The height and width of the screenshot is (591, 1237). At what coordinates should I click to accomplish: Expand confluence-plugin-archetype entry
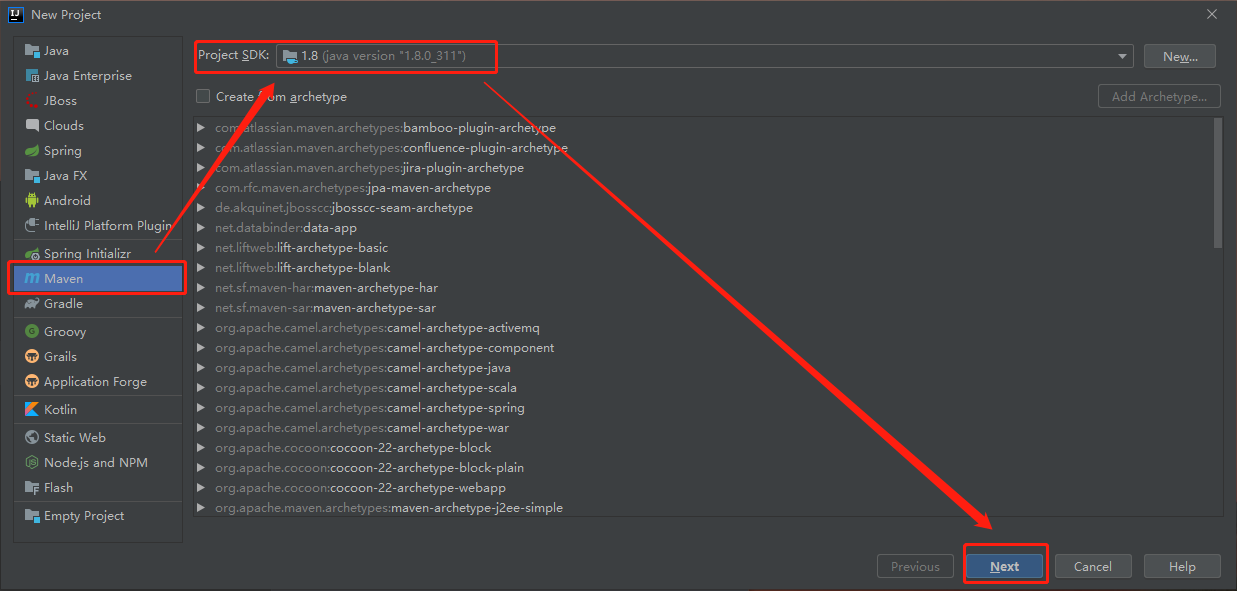(x=201, y=148)
